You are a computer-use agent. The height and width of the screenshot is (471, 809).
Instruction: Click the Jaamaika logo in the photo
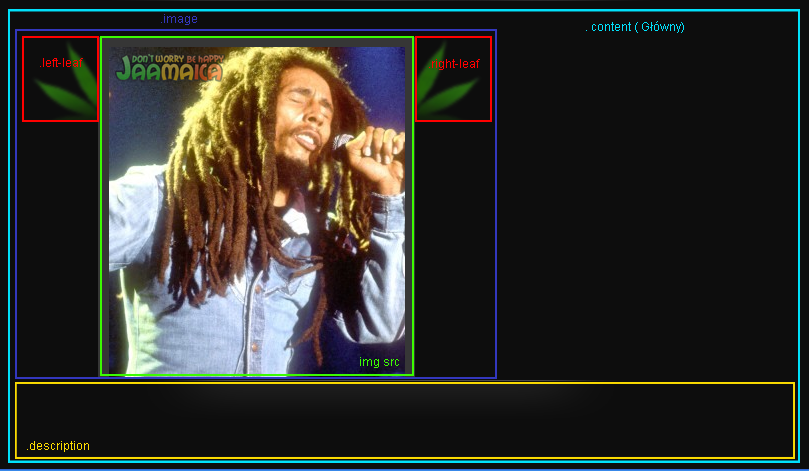pyautogui.click(x=168, y=72)
